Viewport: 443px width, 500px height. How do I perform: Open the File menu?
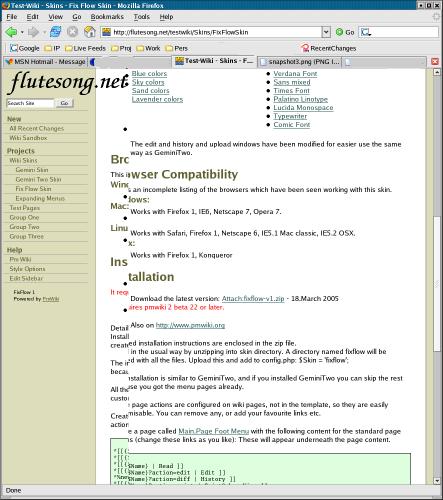[12, 17]
